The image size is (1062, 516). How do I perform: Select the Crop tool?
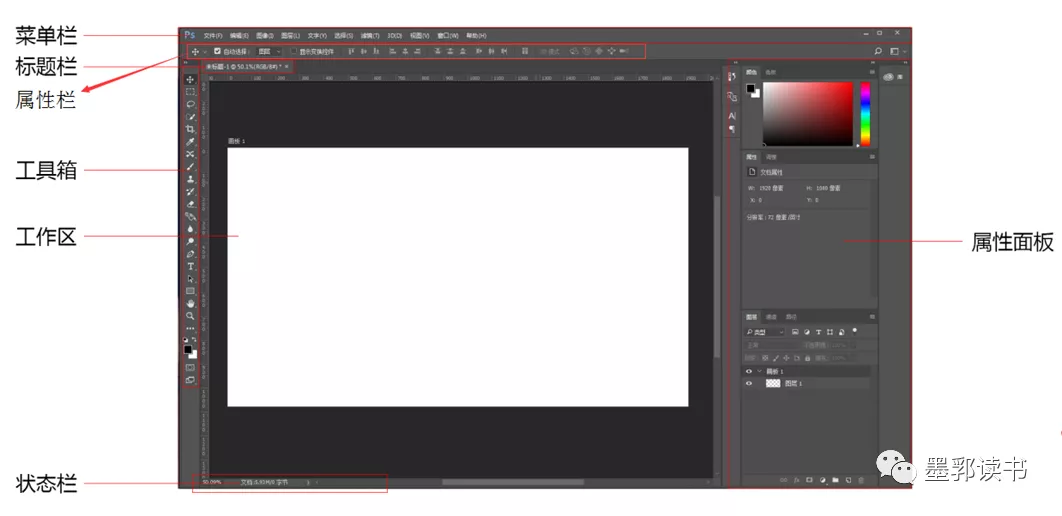(x=190, y=129)
